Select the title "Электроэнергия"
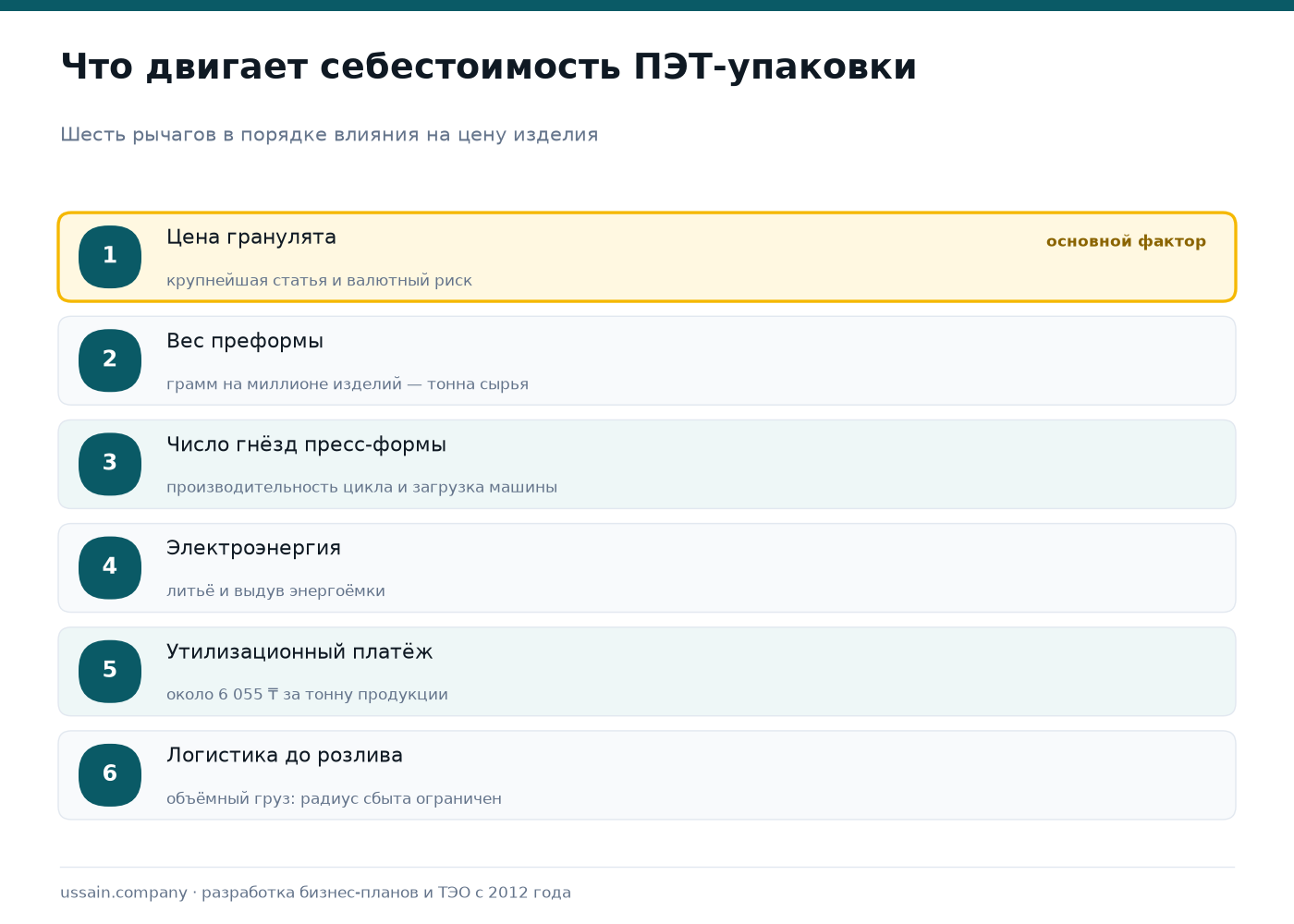Screen dimensions: 1294x924 click(253, 548)
